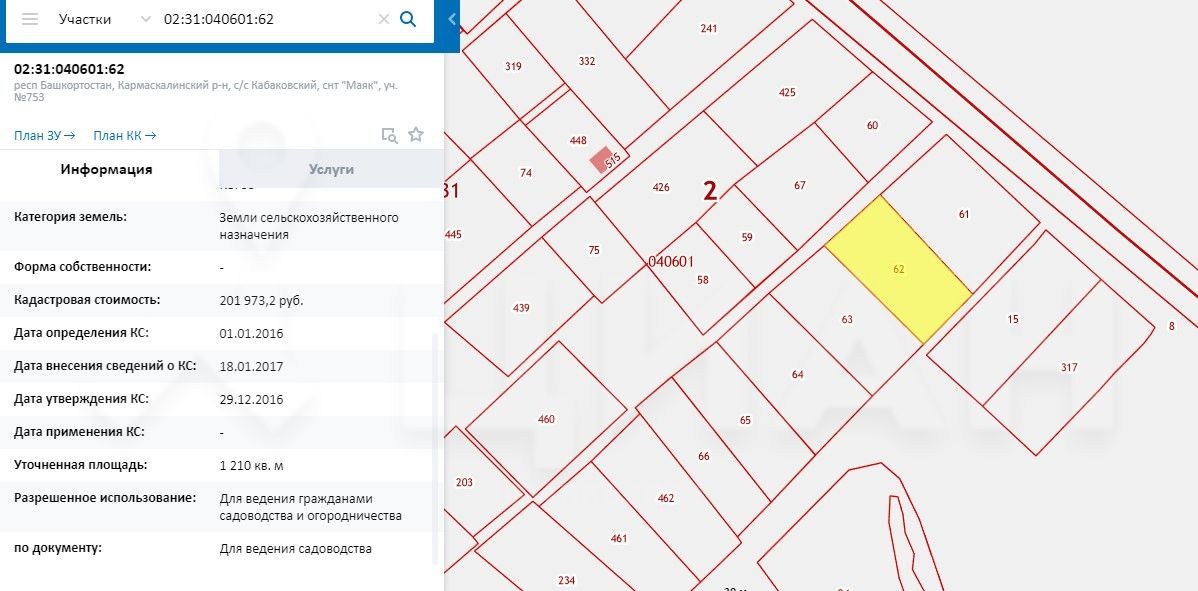Select parcel 426 on the map
This screenshot has height=591, width=1198.
pos(661,187)
